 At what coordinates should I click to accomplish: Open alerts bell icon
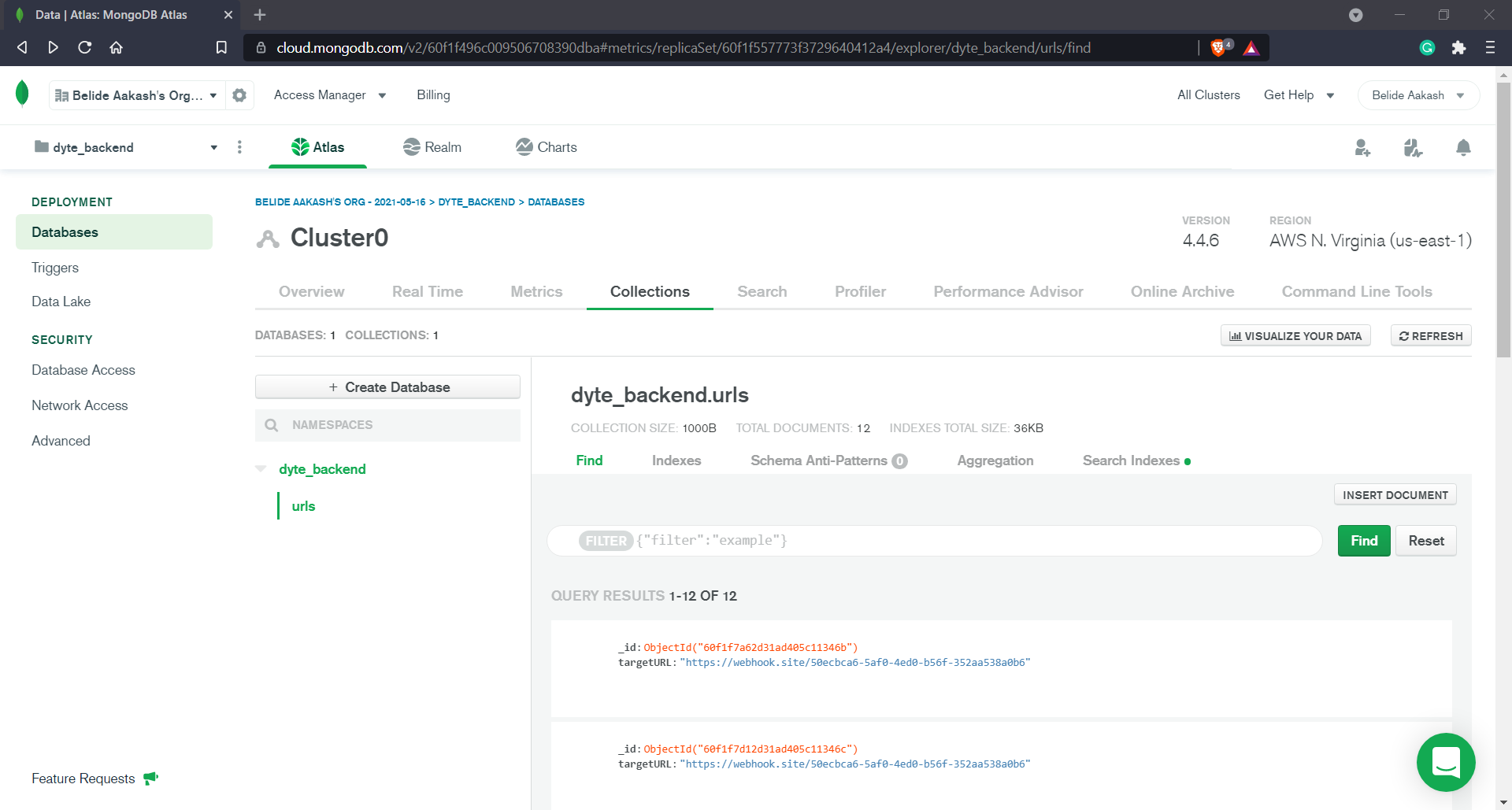point(1463,147)
